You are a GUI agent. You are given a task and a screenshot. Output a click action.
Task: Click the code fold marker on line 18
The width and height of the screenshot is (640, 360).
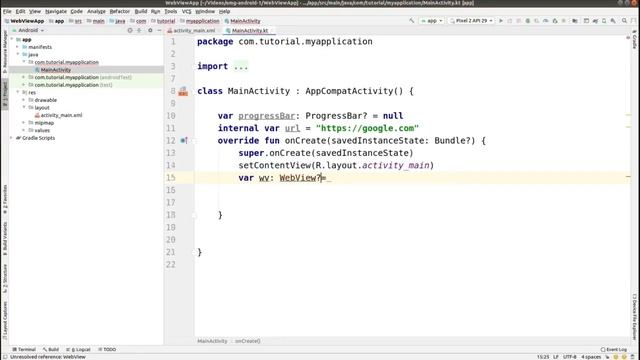(195, 215)
